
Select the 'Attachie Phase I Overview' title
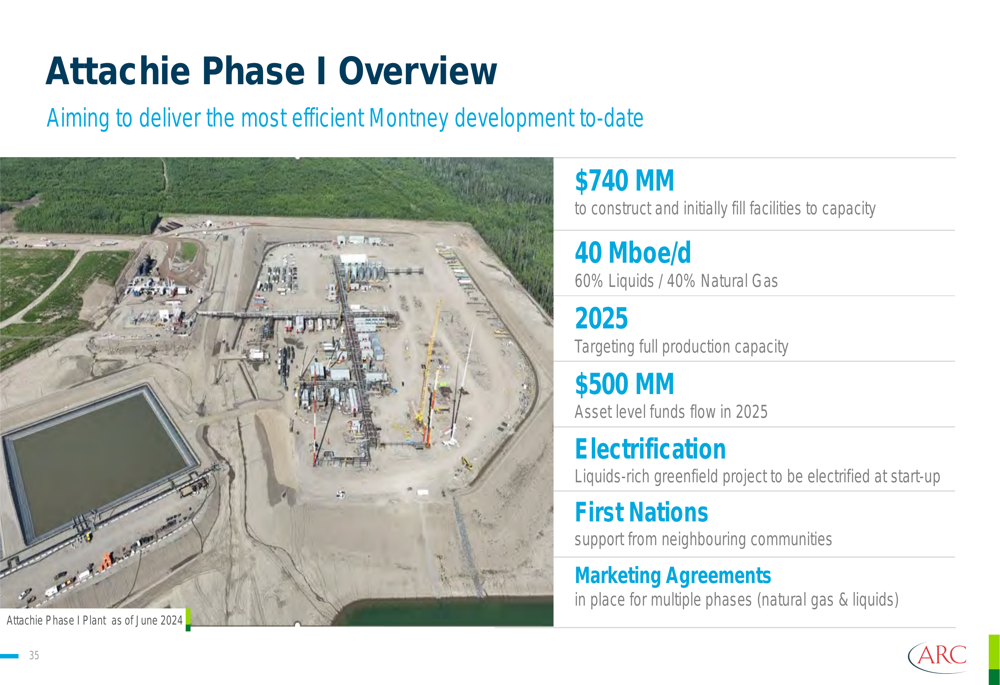271,71
